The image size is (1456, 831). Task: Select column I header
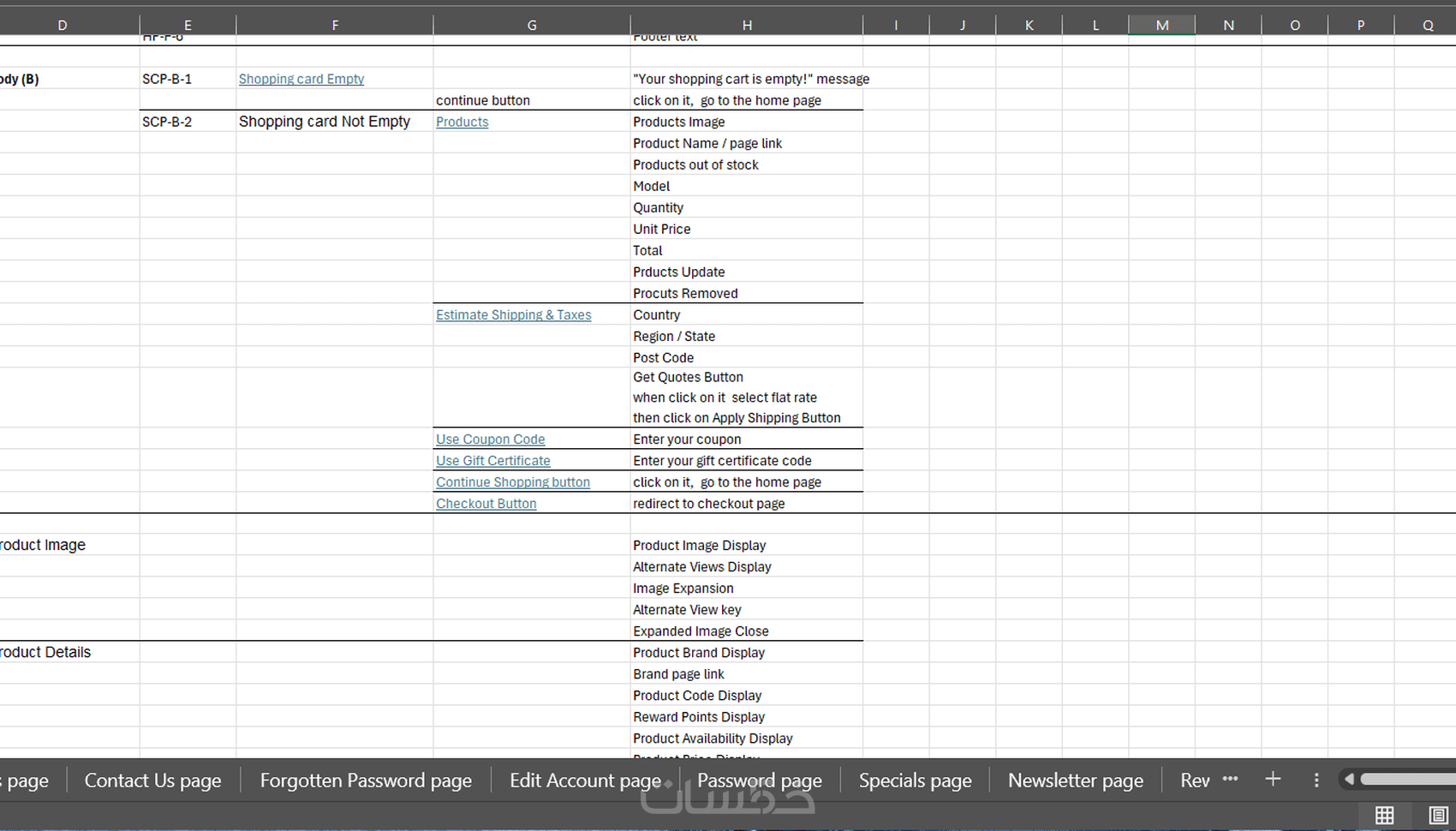(896, 26)
